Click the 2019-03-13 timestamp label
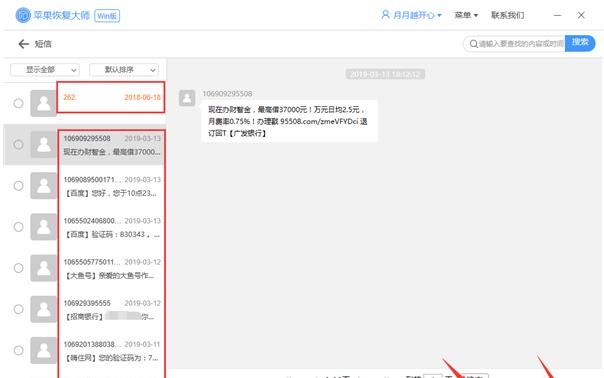 point(385,74)
